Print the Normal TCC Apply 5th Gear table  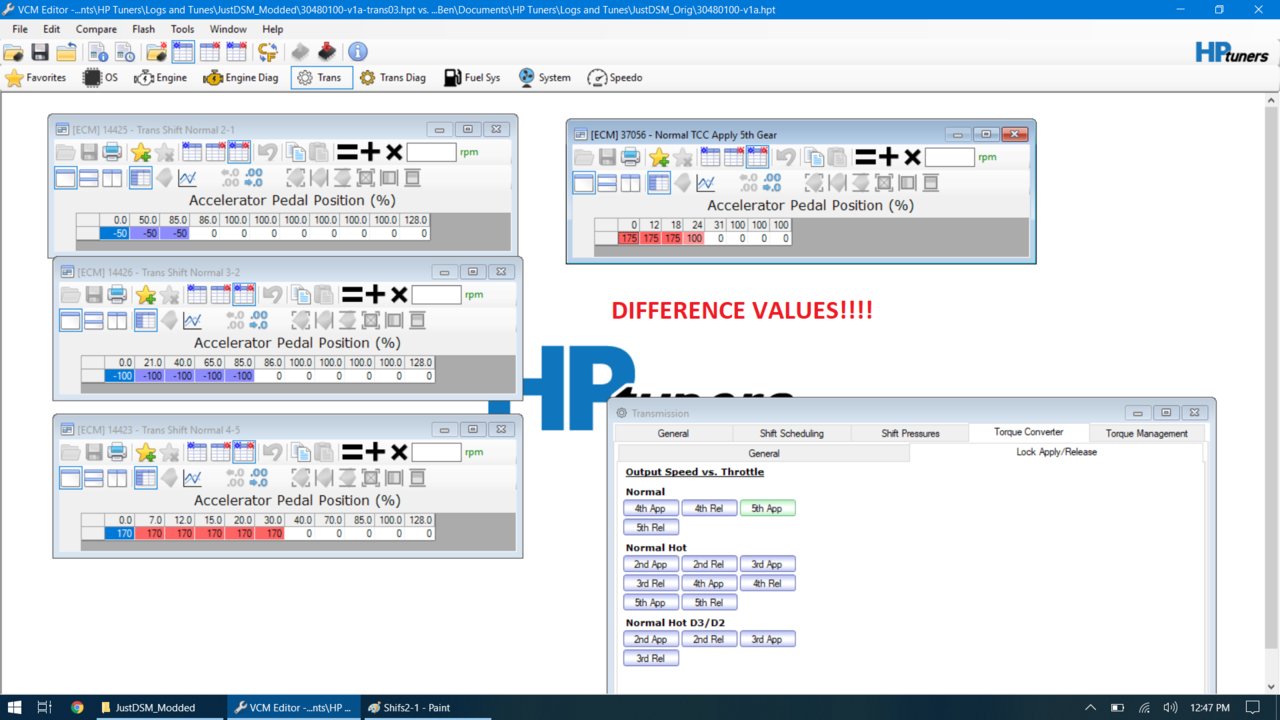[x=631, y=157]
